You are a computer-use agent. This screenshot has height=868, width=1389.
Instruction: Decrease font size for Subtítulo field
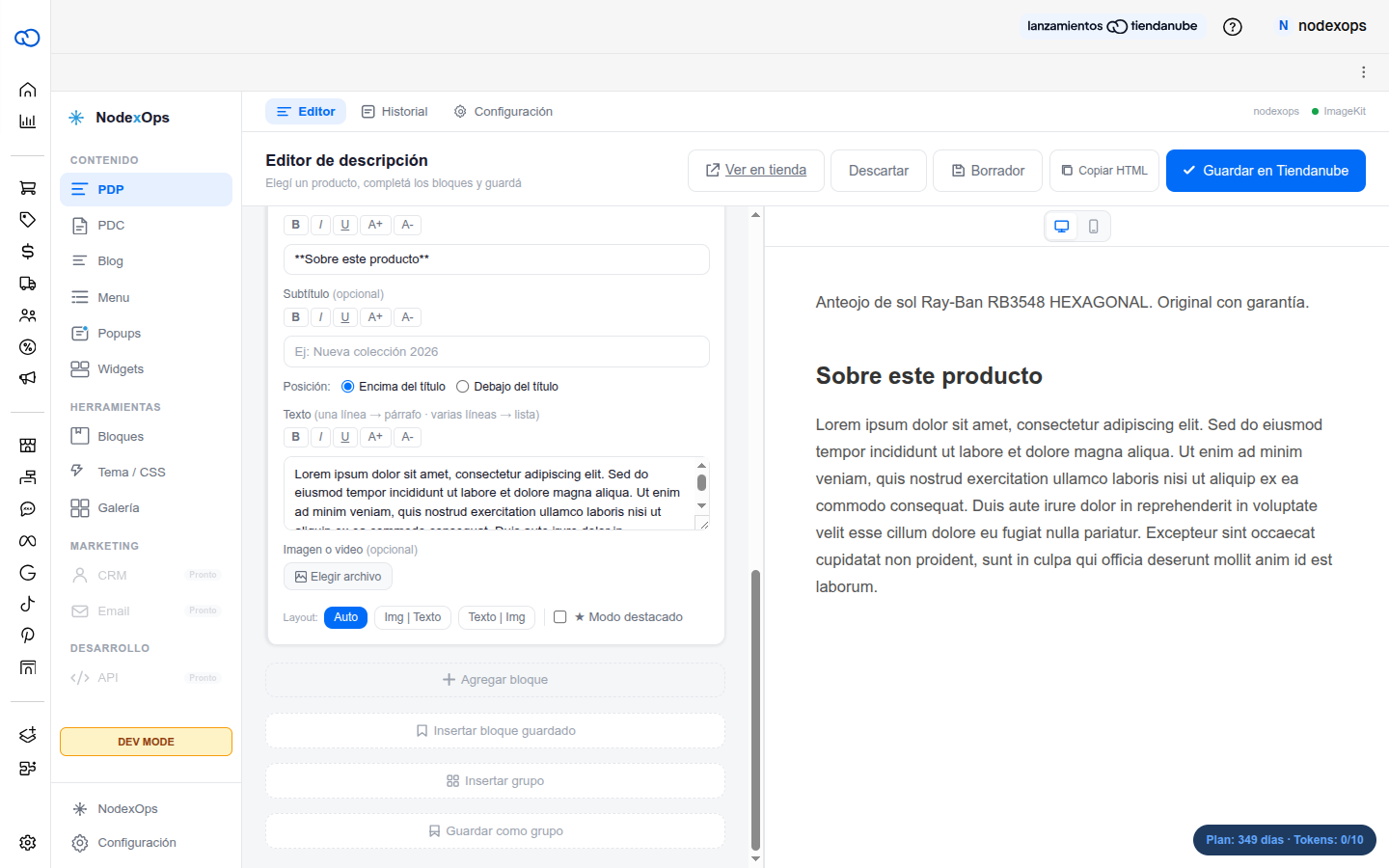click(x=407, y=317)
